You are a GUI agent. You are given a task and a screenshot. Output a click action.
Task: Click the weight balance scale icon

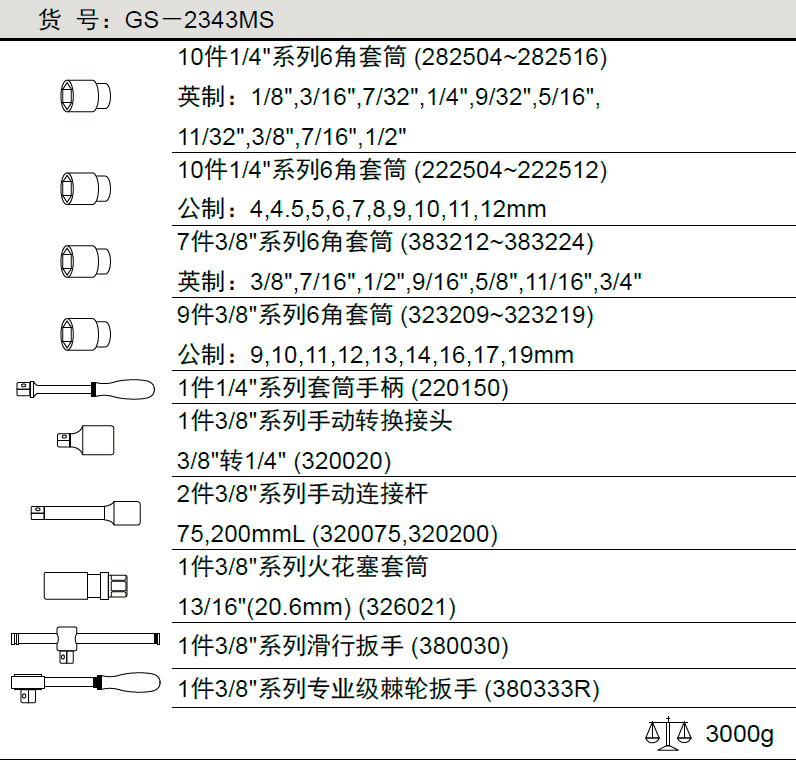668,735
